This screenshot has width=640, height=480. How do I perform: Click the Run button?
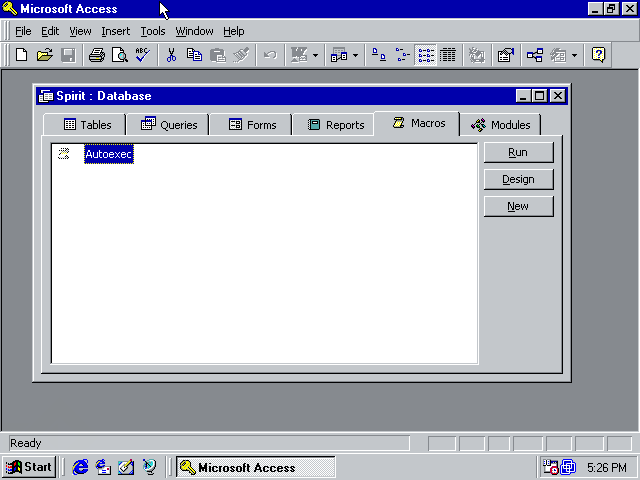(x=518, y=152)
